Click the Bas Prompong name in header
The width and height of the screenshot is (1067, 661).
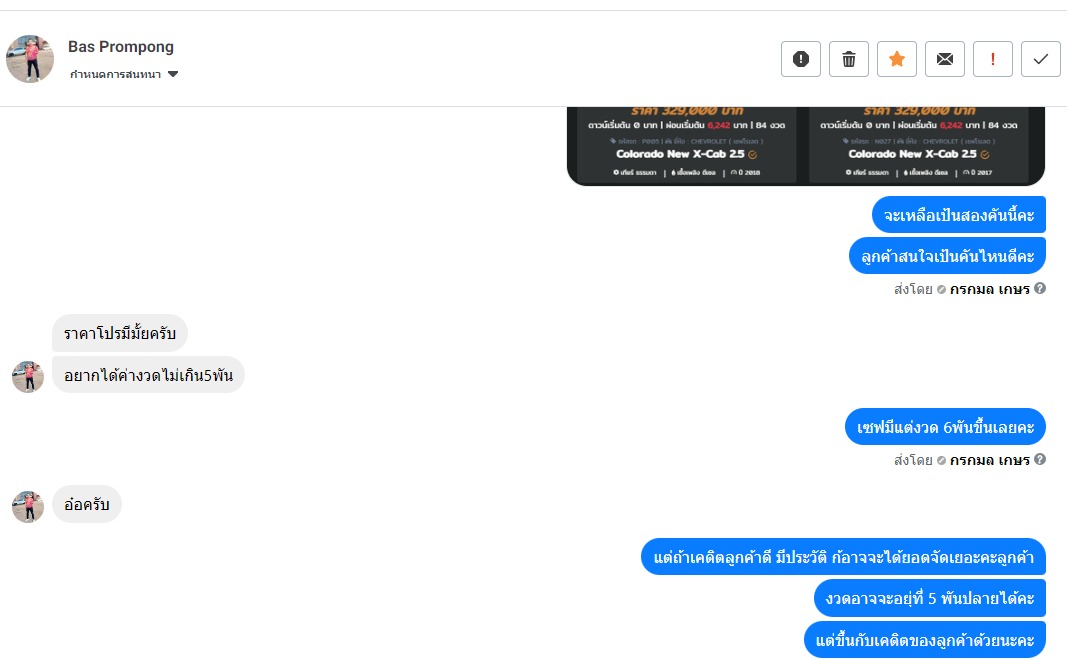tap(120, 47)
